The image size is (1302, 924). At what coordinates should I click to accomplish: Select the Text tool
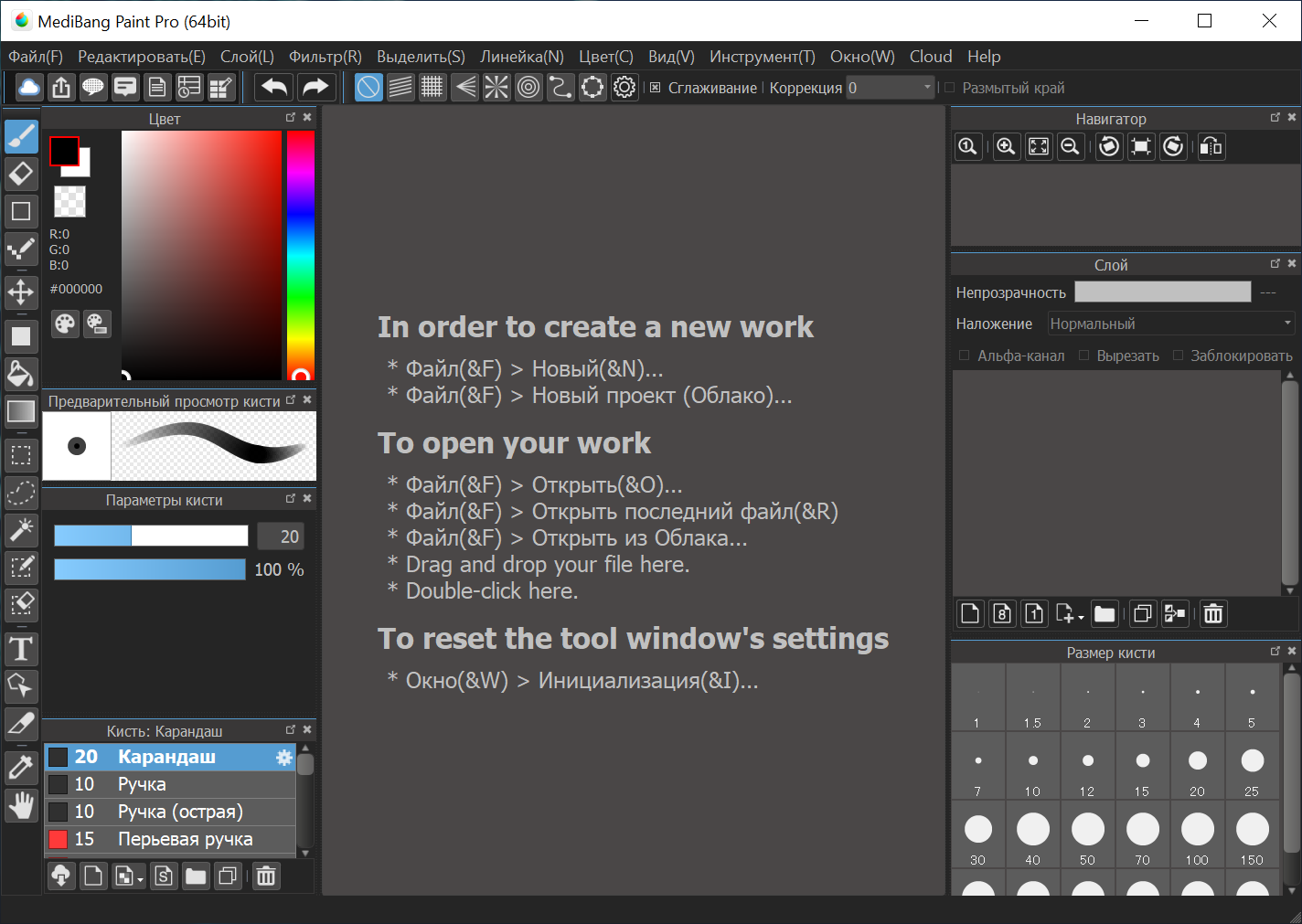coord(21,649)
